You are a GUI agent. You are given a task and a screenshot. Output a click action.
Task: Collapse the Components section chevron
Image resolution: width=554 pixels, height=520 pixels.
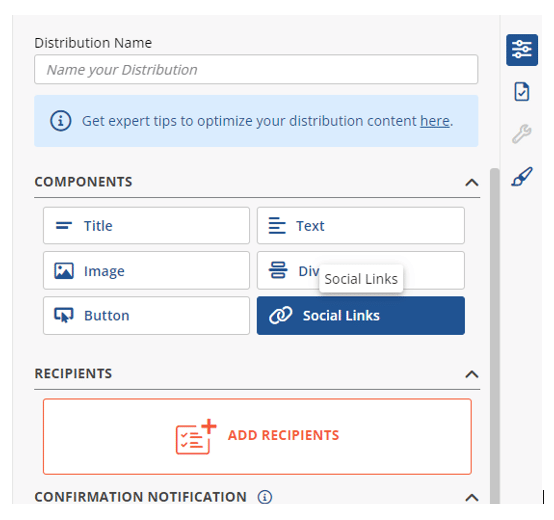[x=472, y=182]
